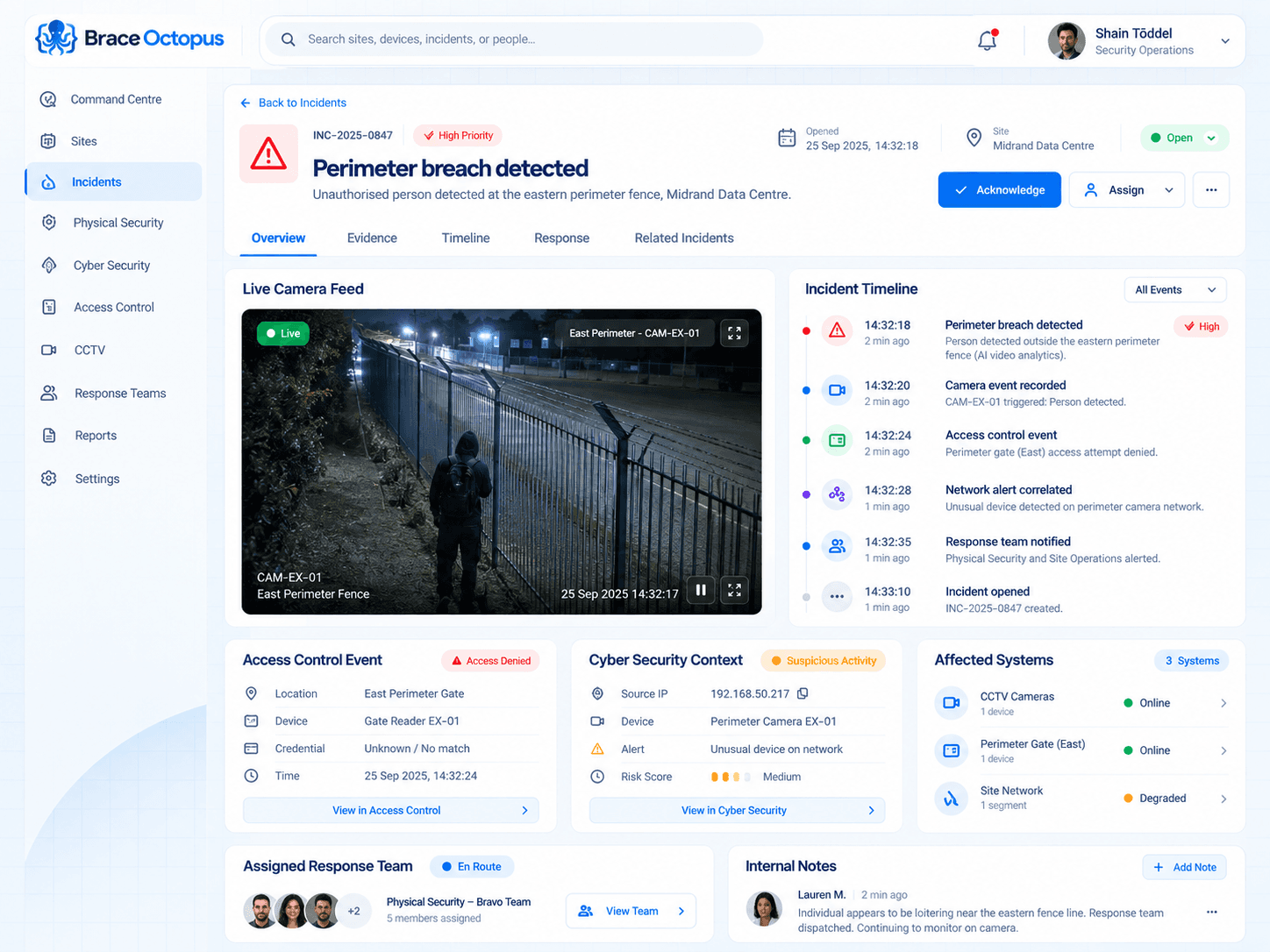
Task: Click the Incident opened ellipsis timeline icon
Action: (837, 597)
